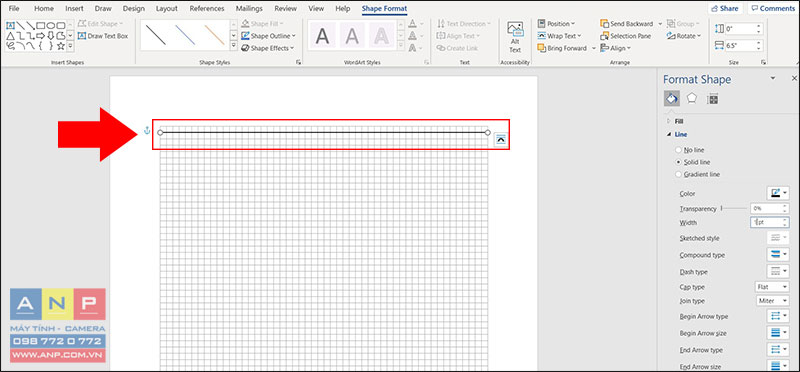
Task: Open the Cap type Flat dropdown
Action: point(772,287)
